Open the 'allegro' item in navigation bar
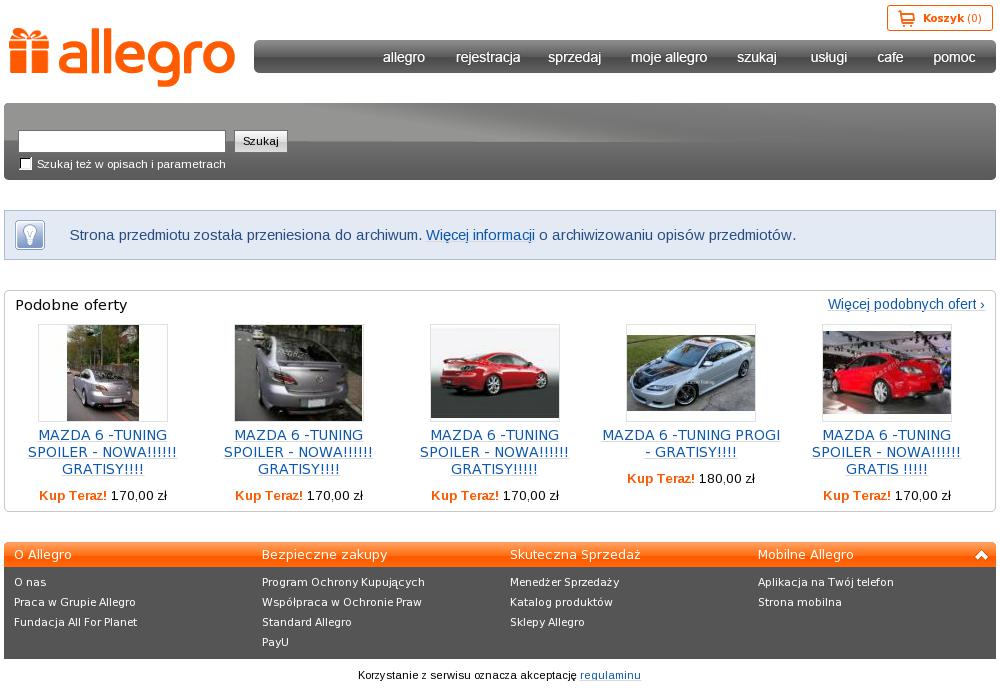The height and width of the screenshot is (695, 1000). (x=404, y=57)
